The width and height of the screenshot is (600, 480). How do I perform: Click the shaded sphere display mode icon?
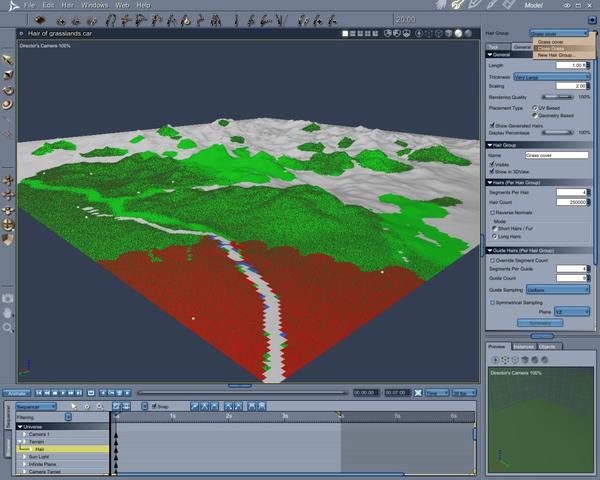coord(458,34)
